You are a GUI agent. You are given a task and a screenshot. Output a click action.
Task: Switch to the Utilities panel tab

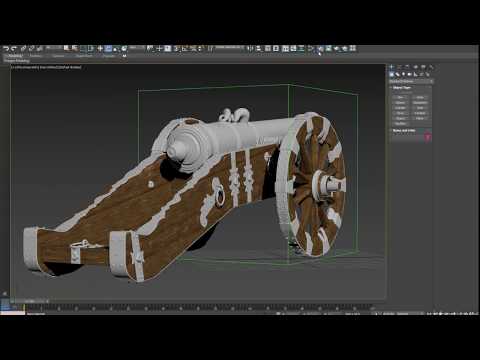431,67
